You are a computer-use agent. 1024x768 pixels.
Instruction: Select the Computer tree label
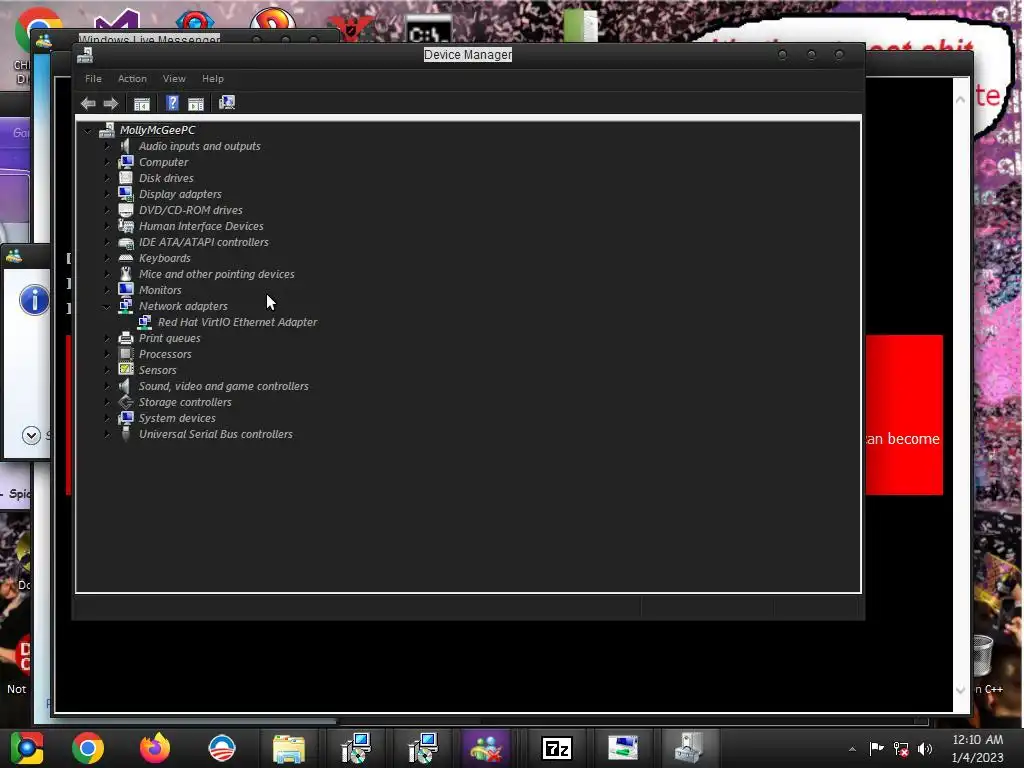click(163, 162)
